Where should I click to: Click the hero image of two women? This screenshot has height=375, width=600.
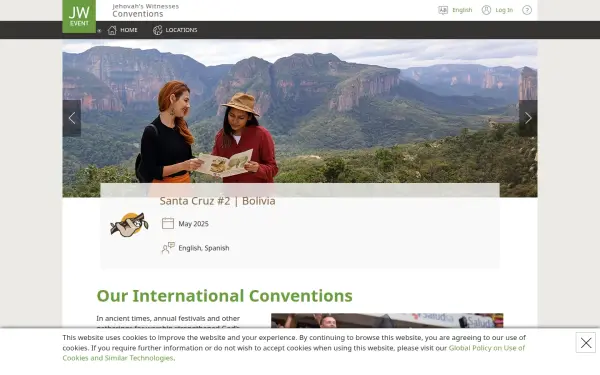pyautogui.click(x=300, y=119)
